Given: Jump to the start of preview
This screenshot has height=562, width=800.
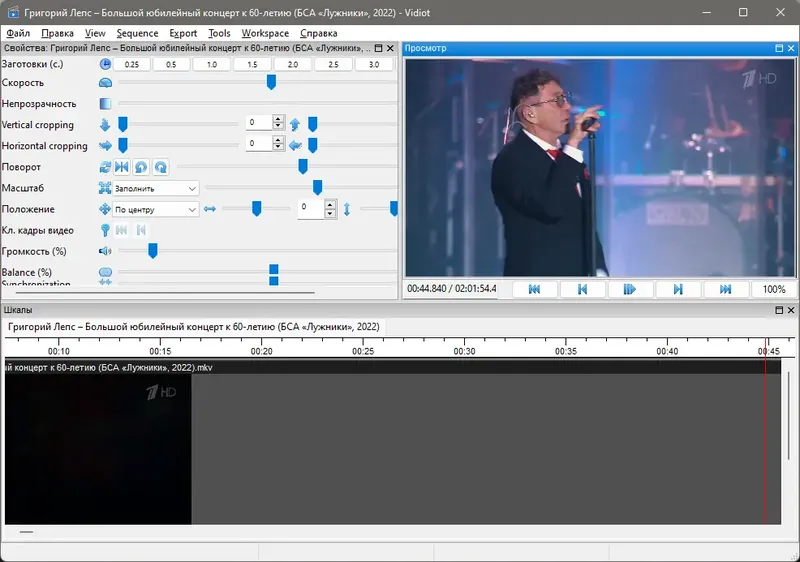Looking at the screenshot, I should tap(534, 289).
